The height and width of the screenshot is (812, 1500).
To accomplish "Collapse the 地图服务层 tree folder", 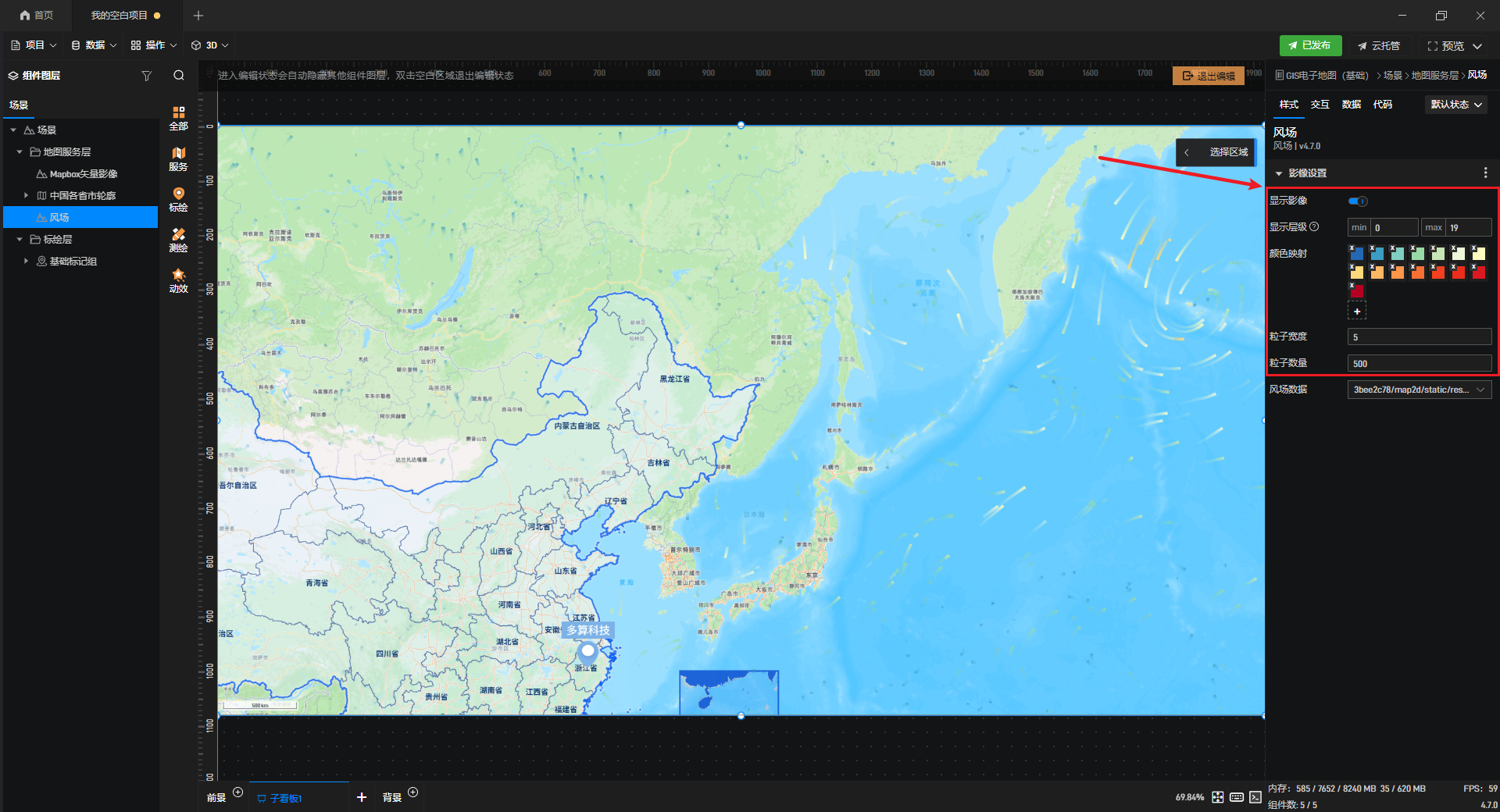I will click(20, 152).
